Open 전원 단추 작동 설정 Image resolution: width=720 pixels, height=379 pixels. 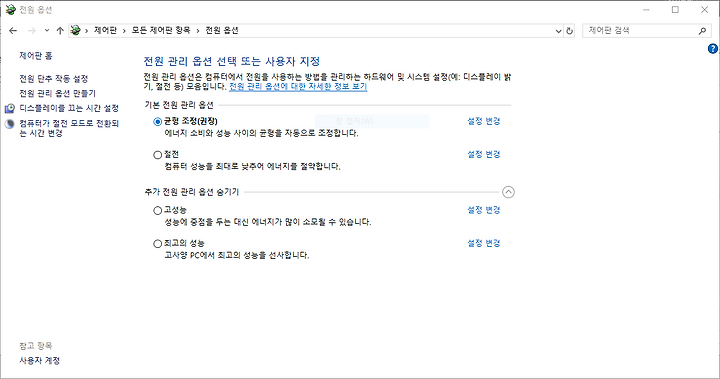pos(53,79)
